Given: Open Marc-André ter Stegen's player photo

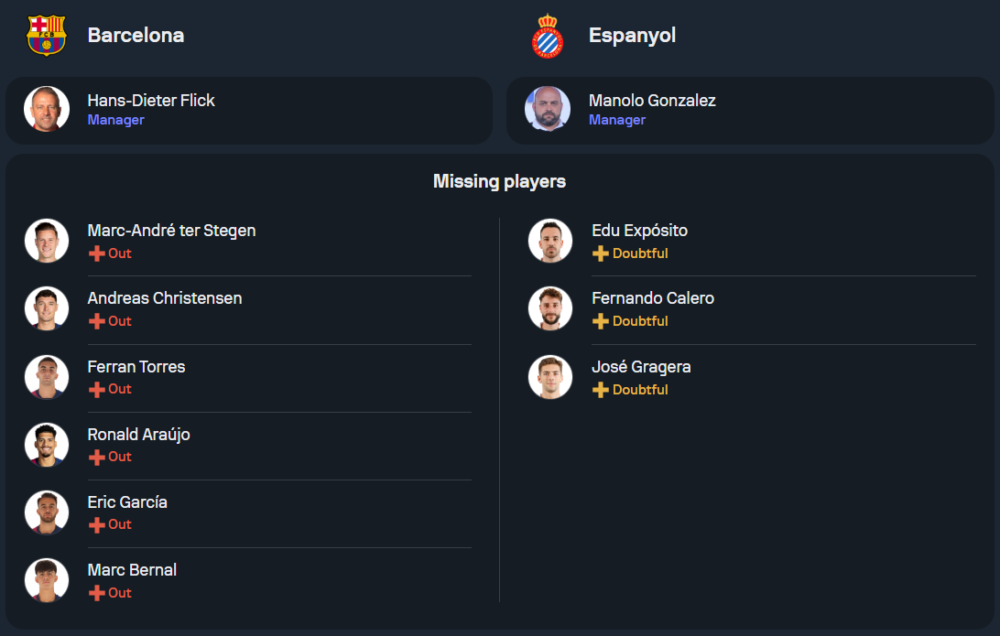Looking at the screenshot, I should click(x=47, y=241).
